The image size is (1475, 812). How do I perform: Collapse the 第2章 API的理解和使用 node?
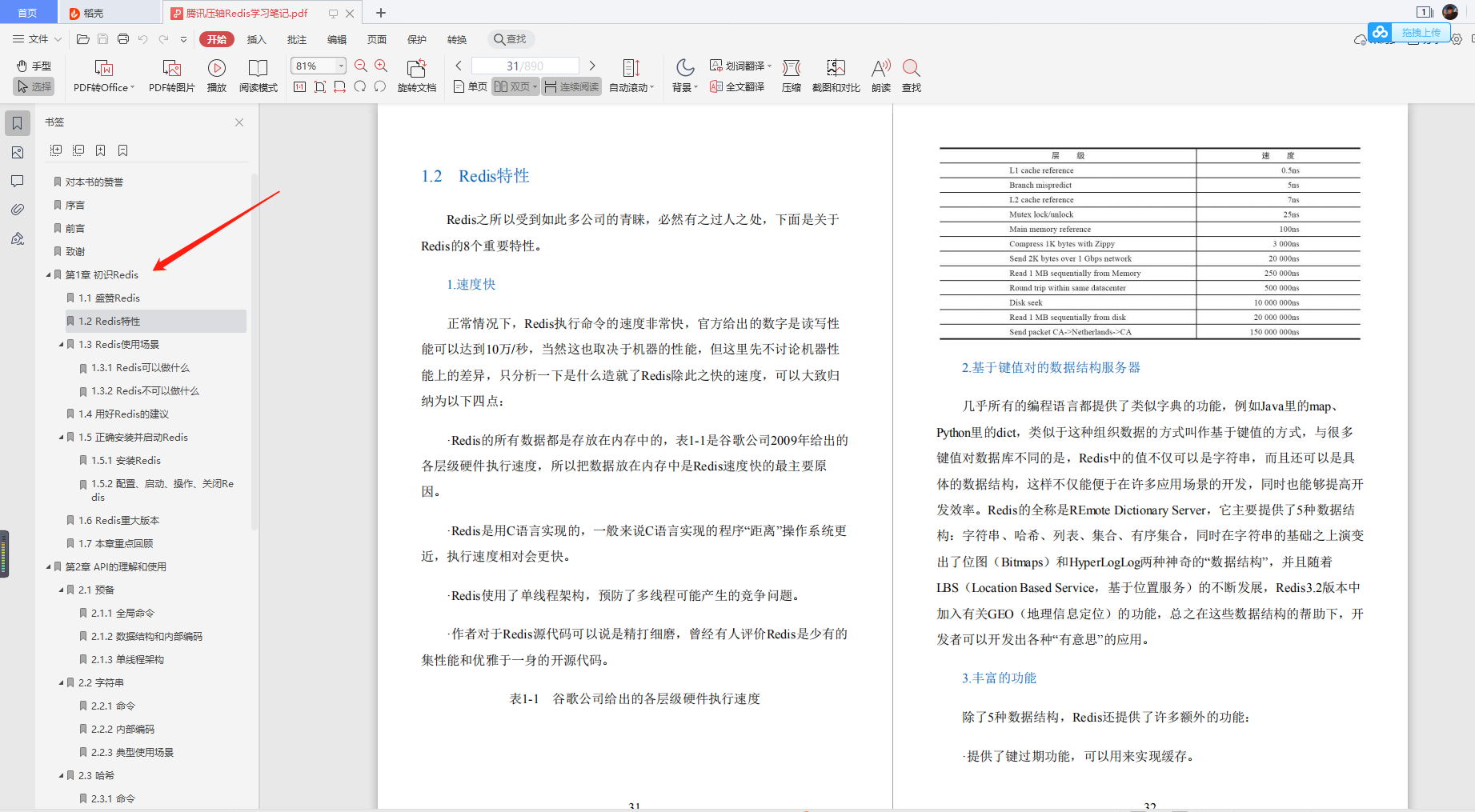[x=48, y=566]
